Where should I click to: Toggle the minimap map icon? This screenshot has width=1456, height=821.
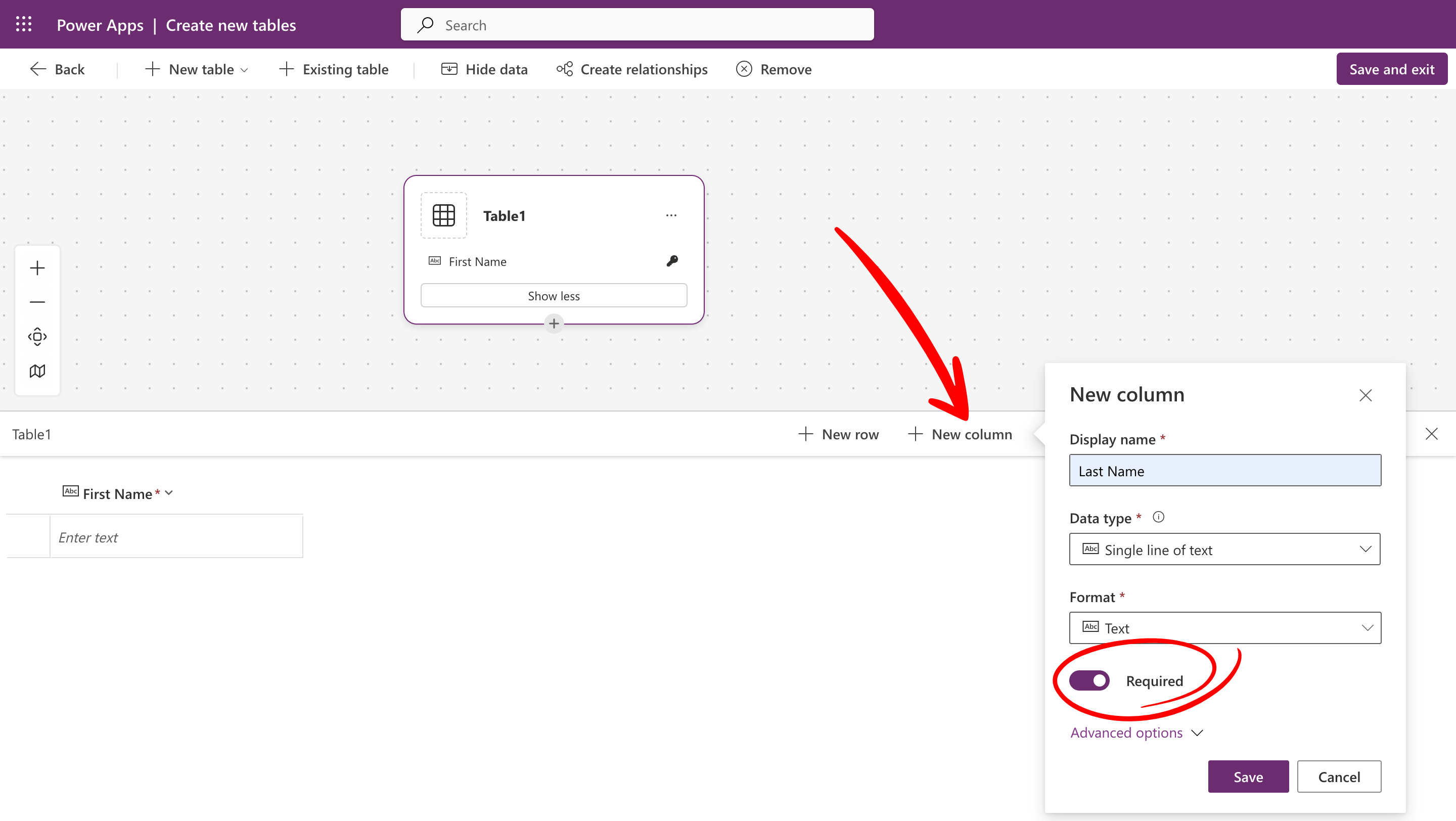[x=37, y=371]
